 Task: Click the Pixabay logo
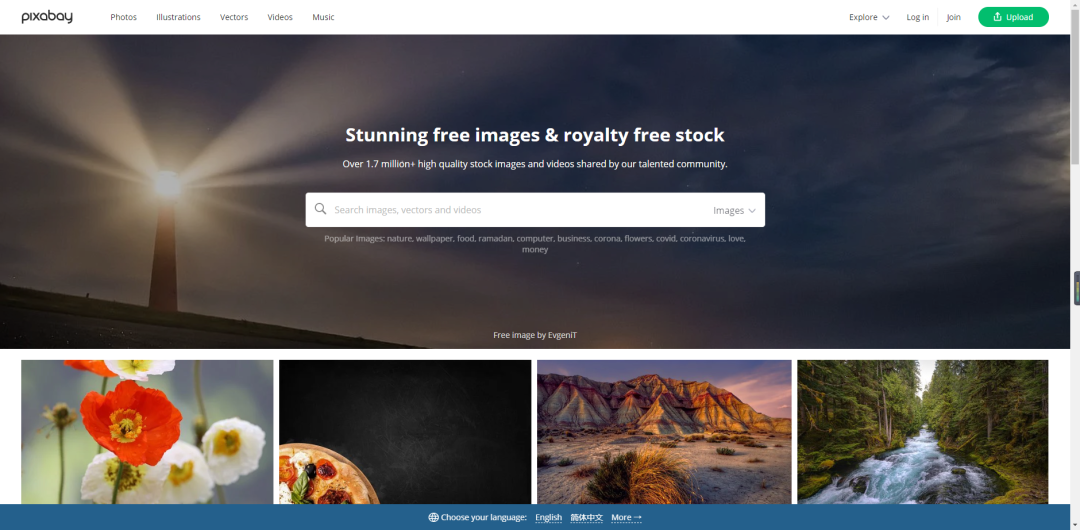coord(47,17)
